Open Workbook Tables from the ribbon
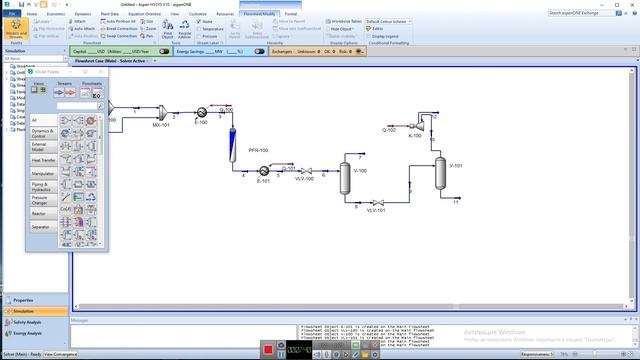Screen dimensions: 640x360 [x=344, y=21]
